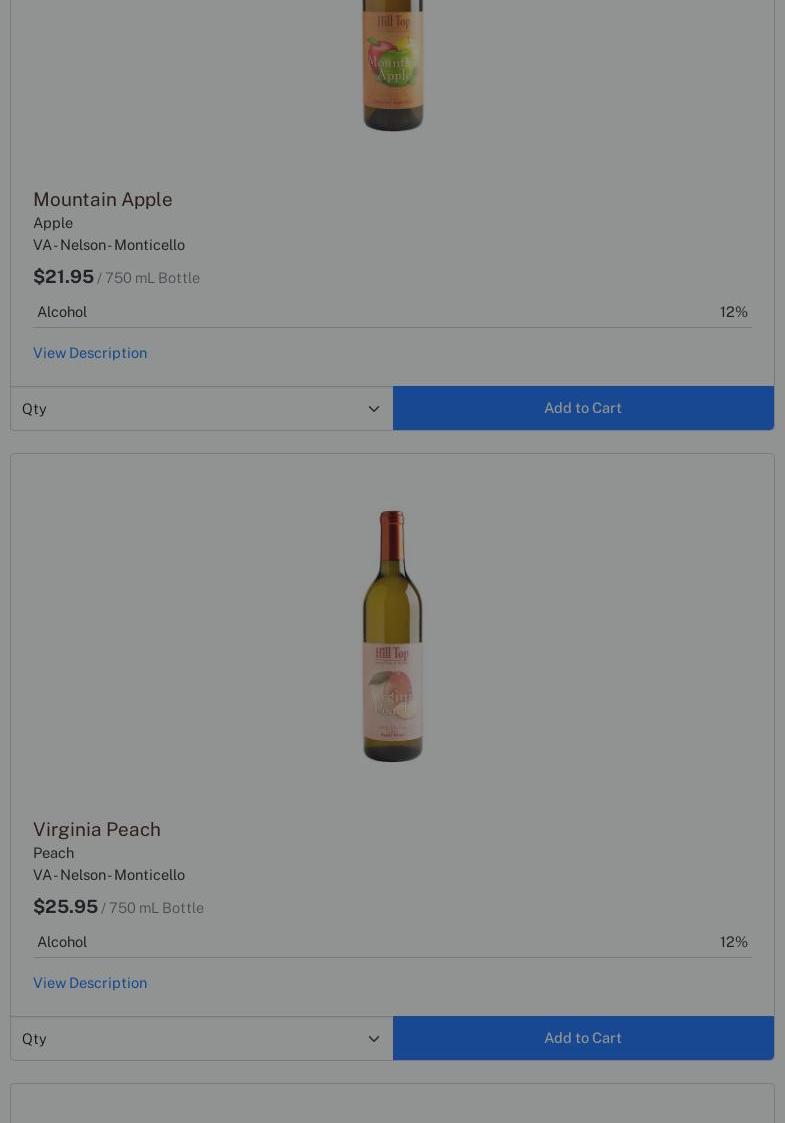
Task: Open Qty dropdown for Virginia Peach
Action: point(201,1039)
